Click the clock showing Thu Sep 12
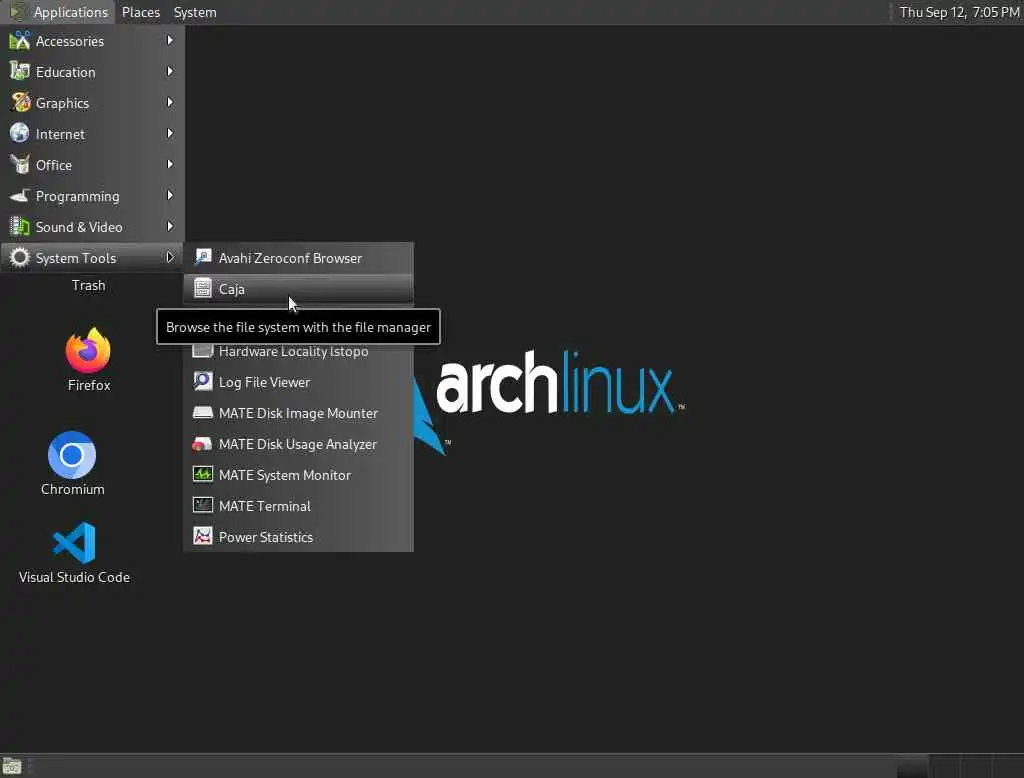Viewport: 1024px width, 778px height. [959, 12]
